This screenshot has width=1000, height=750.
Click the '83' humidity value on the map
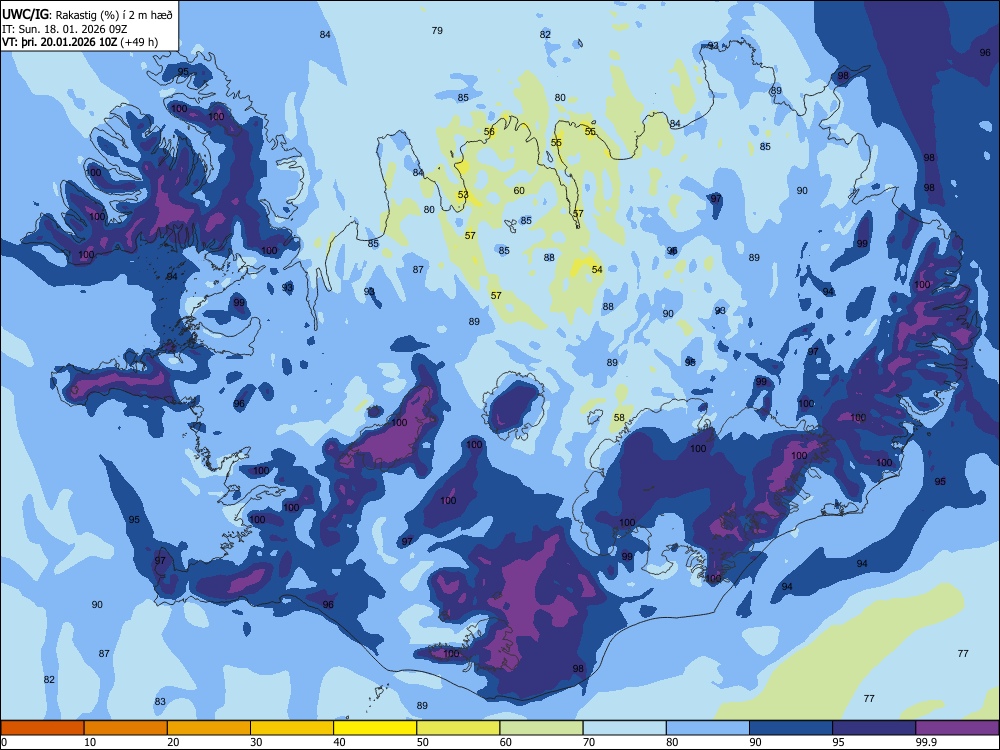tap(159, 702)
